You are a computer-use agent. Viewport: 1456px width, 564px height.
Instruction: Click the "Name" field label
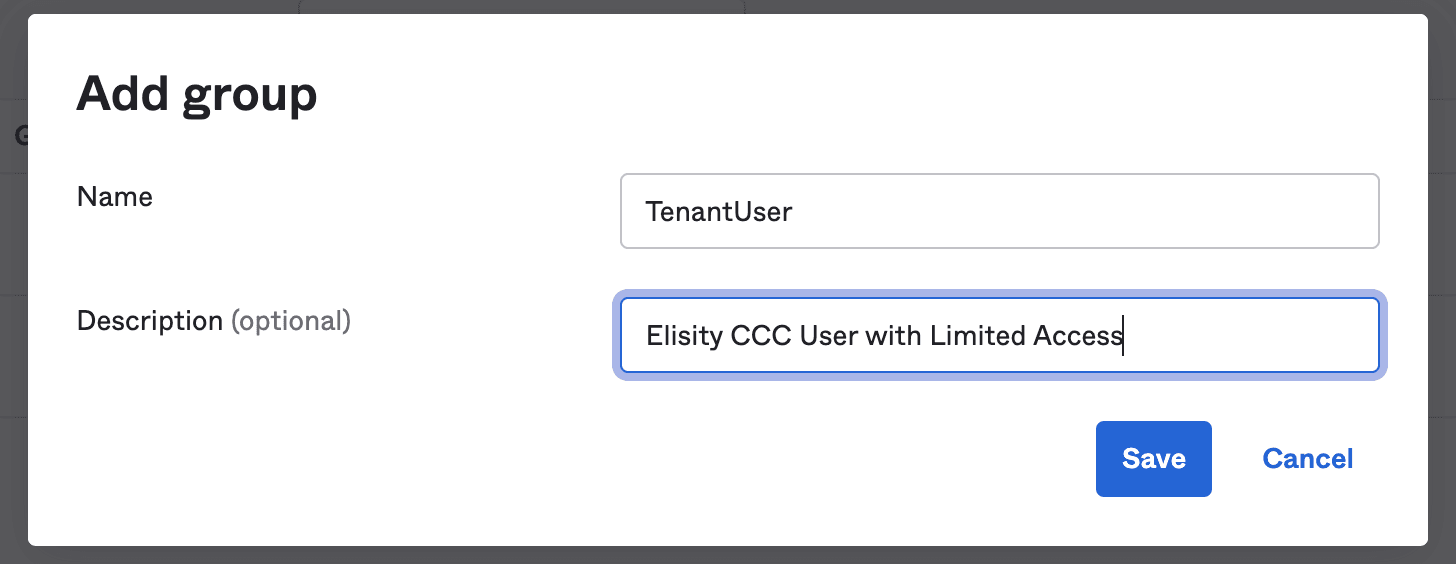point(115,197)
